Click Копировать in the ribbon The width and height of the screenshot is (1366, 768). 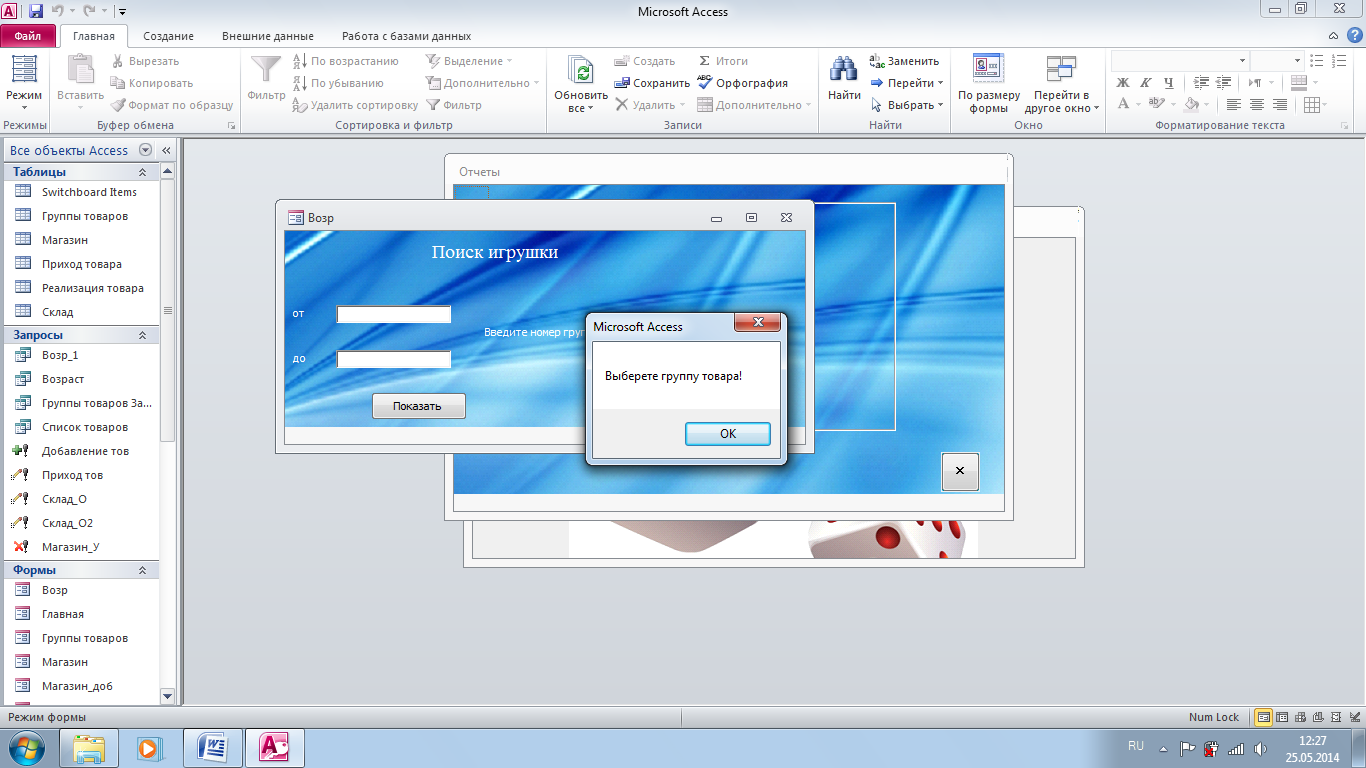tap(152, 83)
